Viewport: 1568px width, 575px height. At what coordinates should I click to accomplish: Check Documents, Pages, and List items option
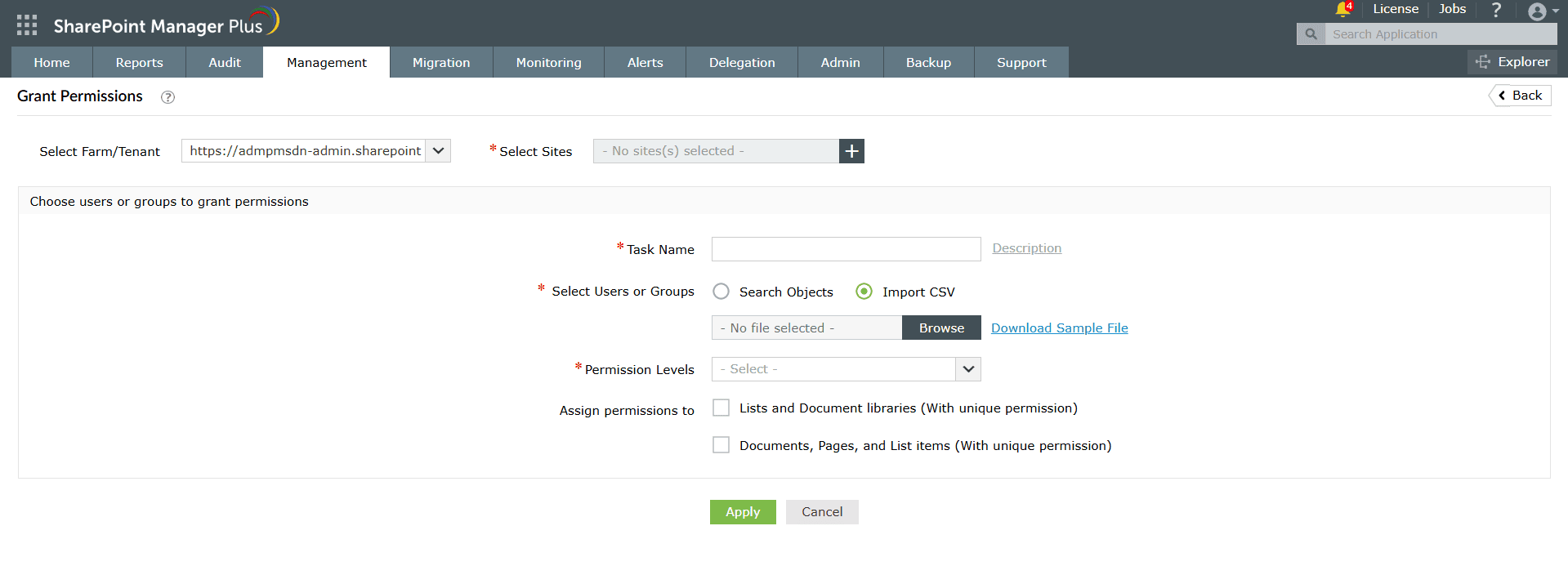click(x=721, y=445)
